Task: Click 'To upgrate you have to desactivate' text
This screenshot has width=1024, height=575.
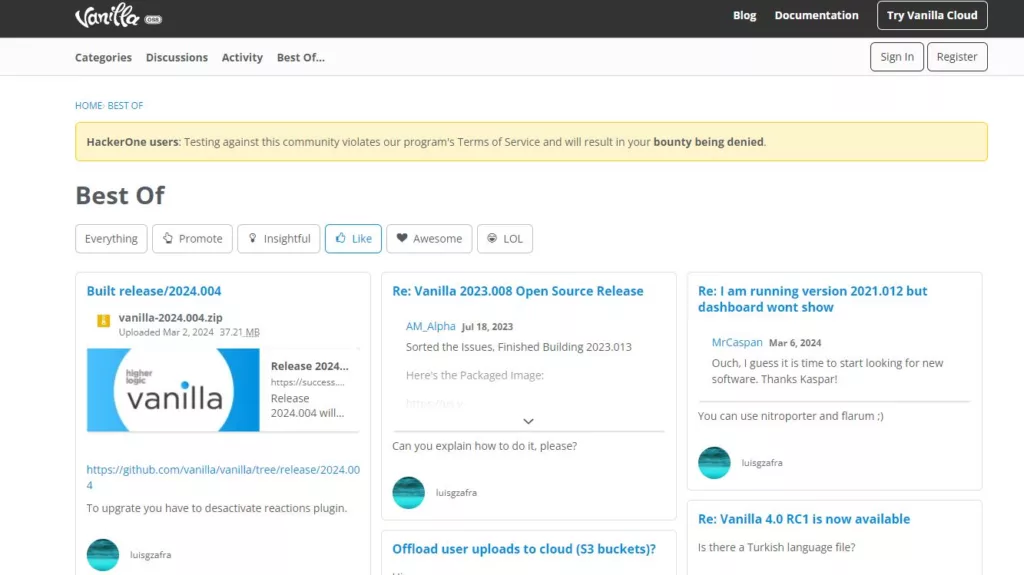Action: pos(216,508)
